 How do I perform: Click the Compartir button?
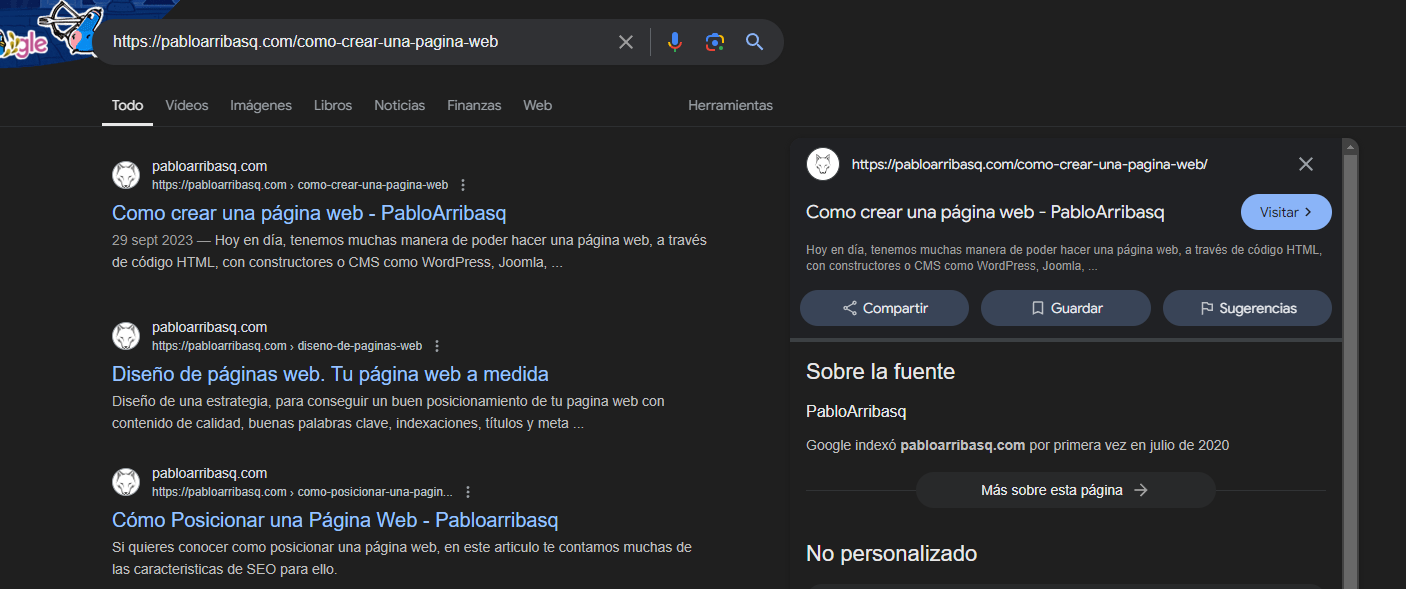885,308
